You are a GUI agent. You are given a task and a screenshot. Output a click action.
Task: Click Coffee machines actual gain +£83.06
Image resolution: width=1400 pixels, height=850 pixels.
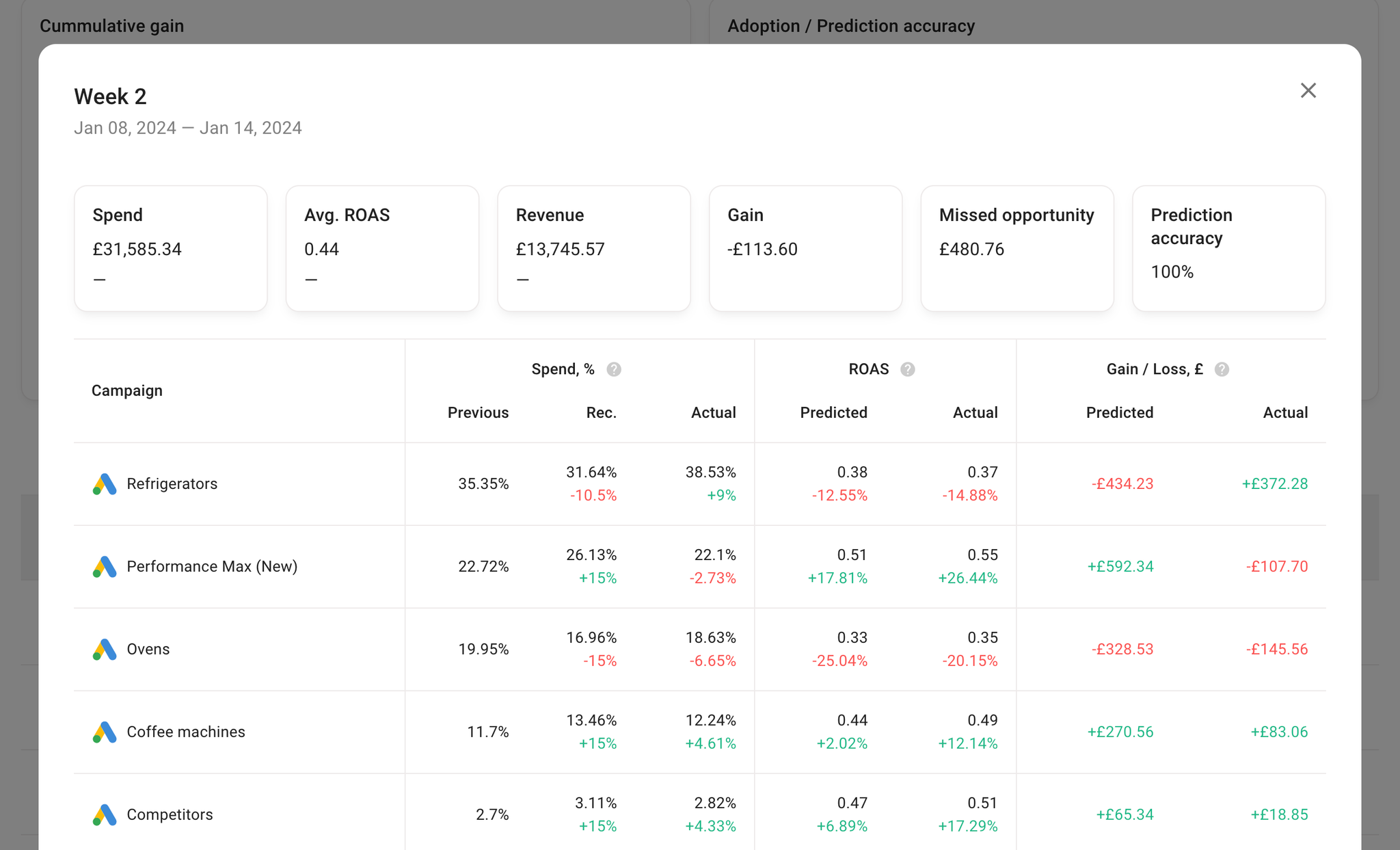pyautogui.click(x=1280, y=732)
